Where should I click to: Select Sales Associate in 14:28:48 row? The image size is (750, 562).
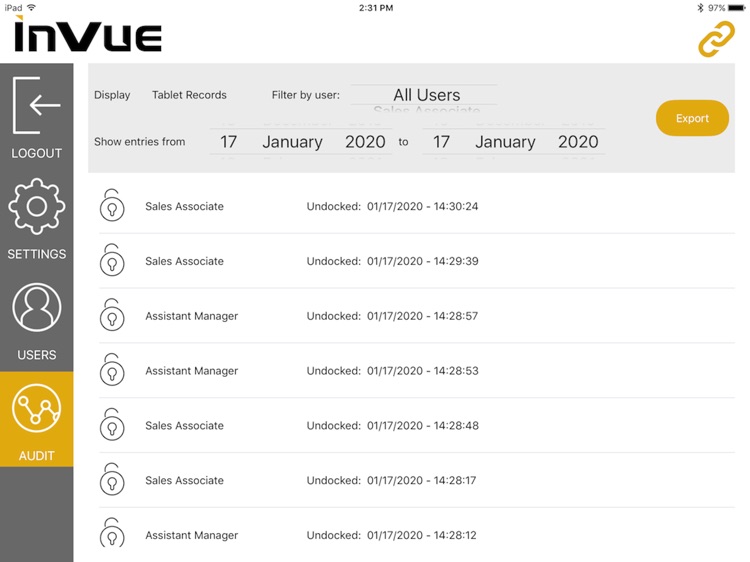coord(185,426)
